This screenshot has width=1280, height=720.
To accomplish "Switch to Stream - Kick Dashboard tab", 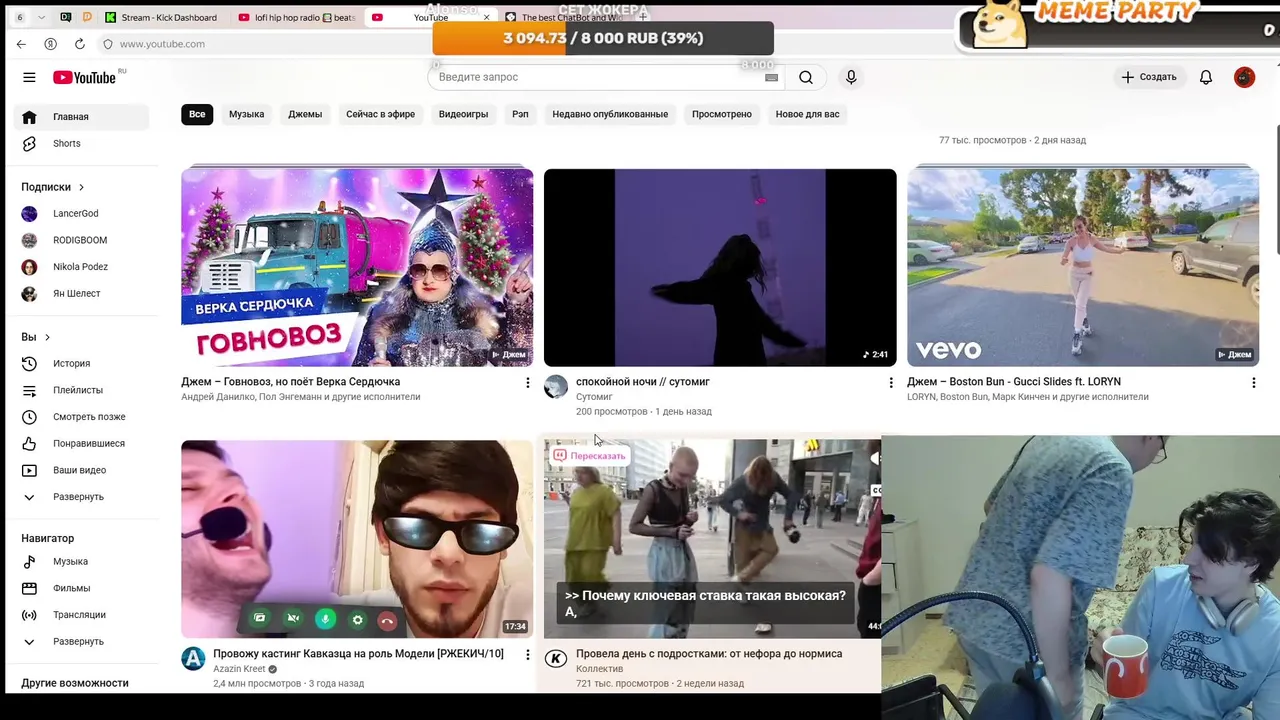I will [161, 17].
